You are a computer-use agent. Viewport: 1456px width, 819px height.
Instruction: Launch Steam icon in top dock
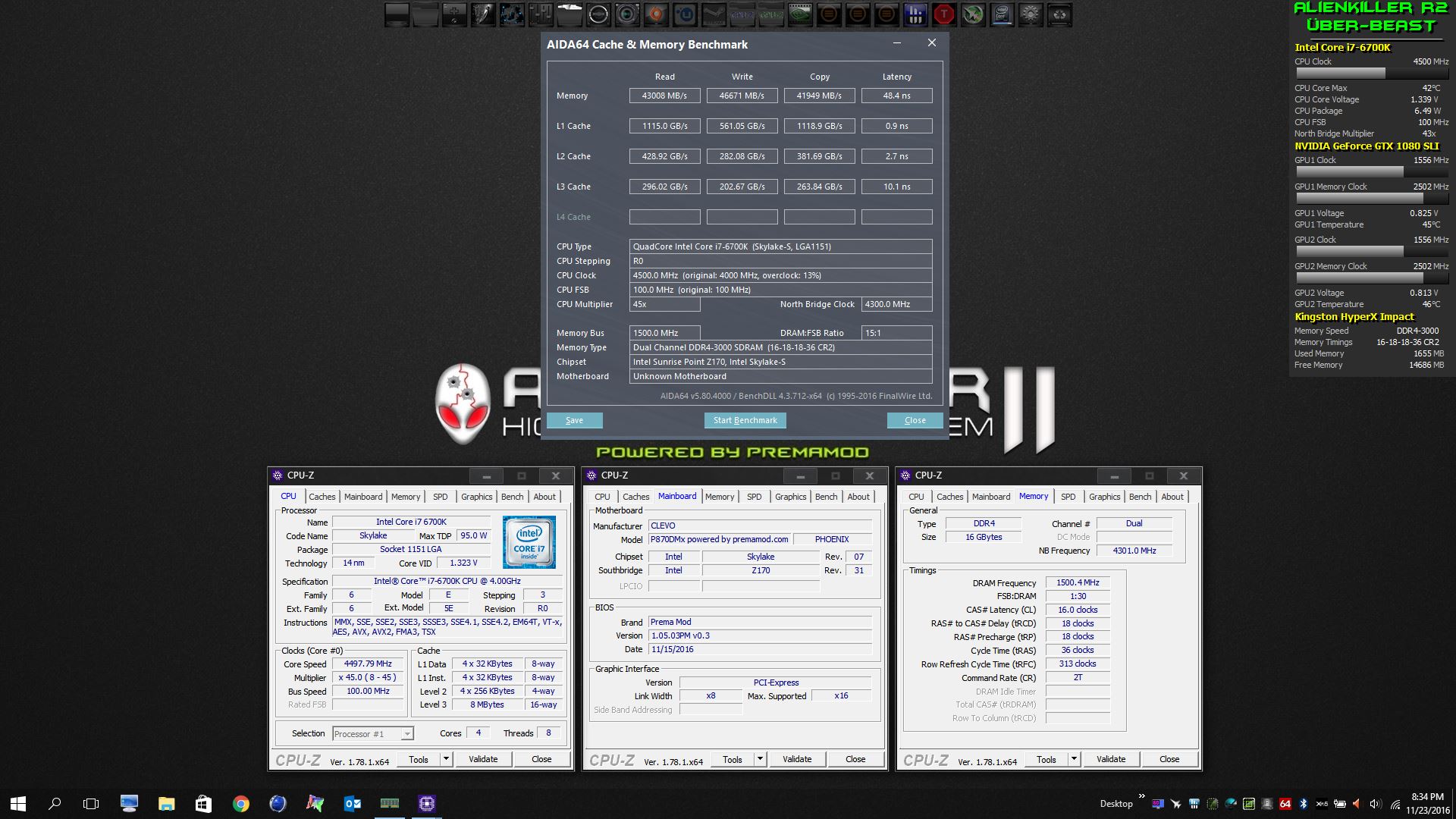click(x=714, y=14)
